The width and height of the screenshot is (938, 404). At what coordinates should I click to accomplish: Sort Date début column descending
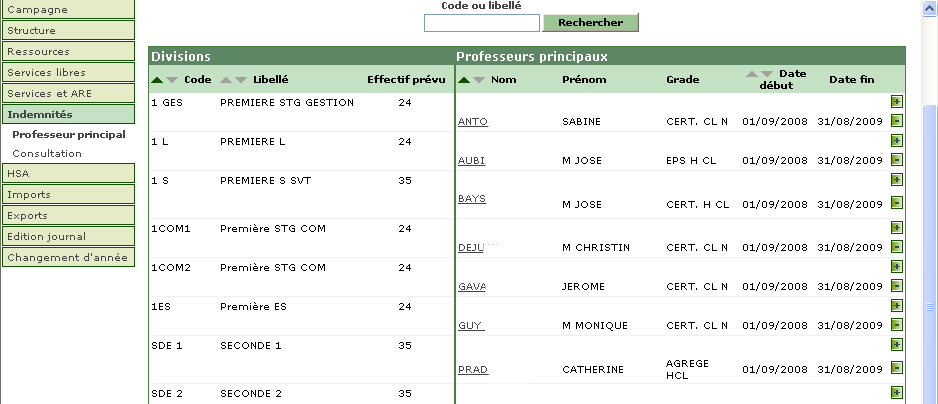tap(767, 74)
